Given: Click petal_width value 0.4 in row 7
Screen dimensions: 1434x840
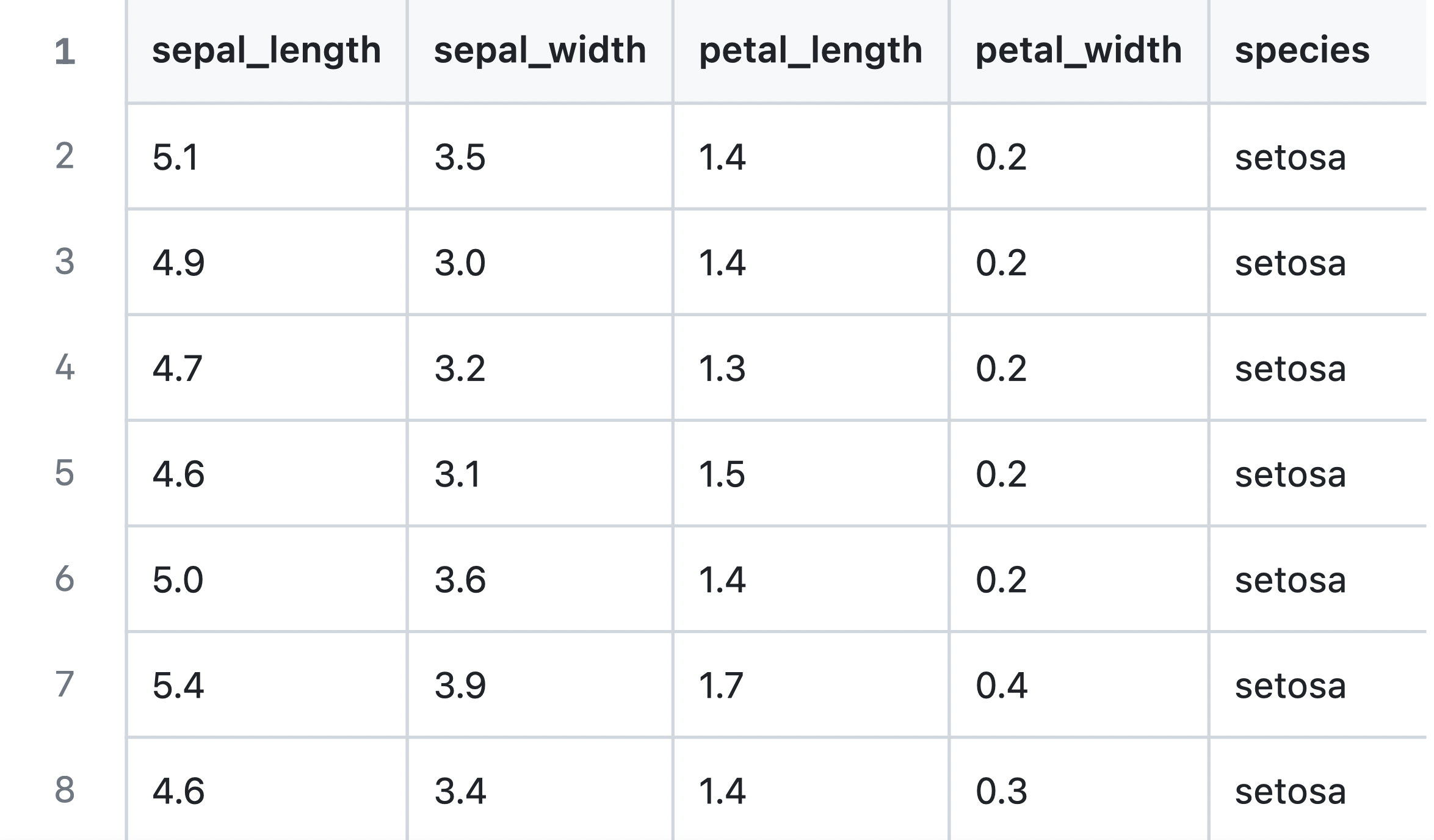Looking at the screenshot, I should 1002,685.
